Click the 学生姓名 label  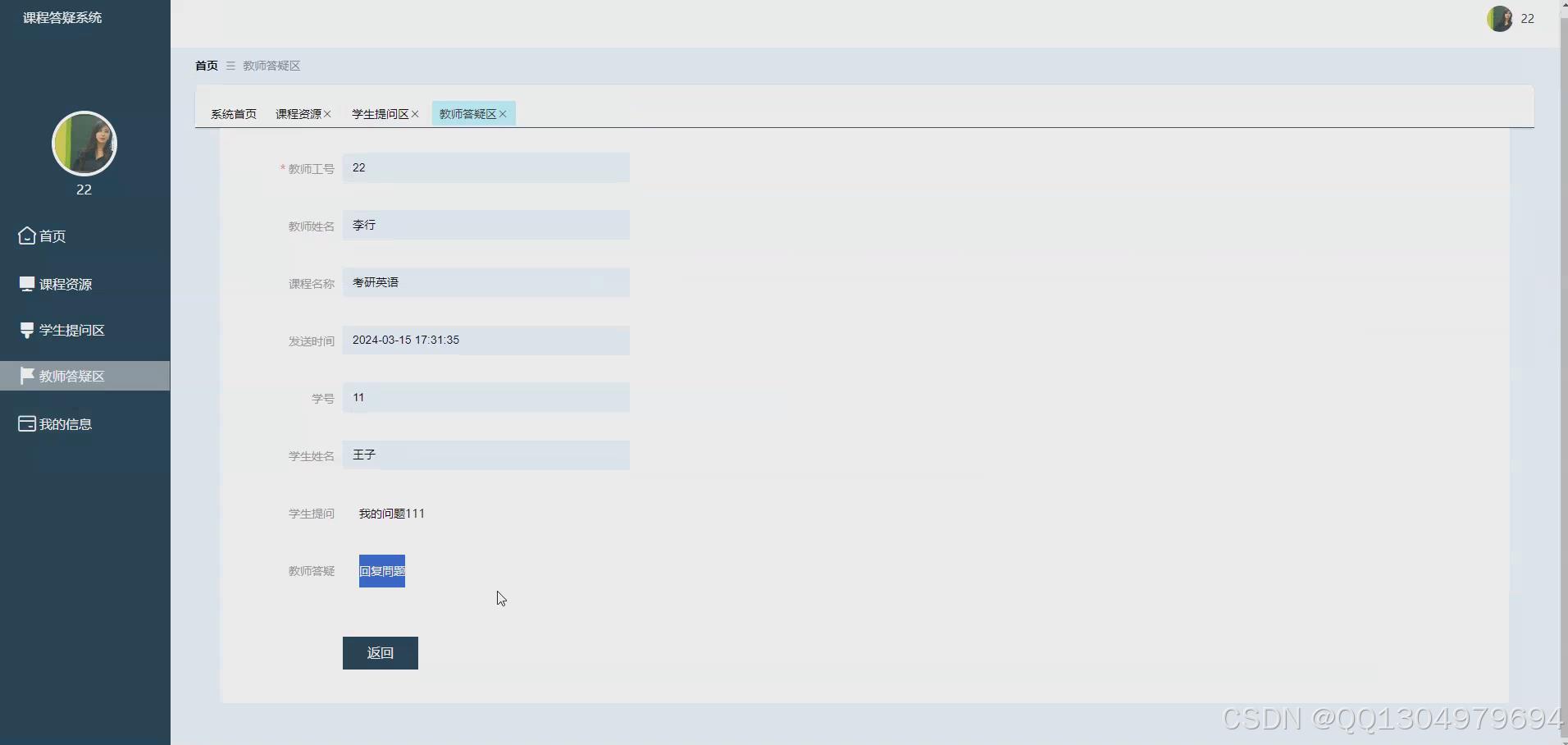pos(311,456)
